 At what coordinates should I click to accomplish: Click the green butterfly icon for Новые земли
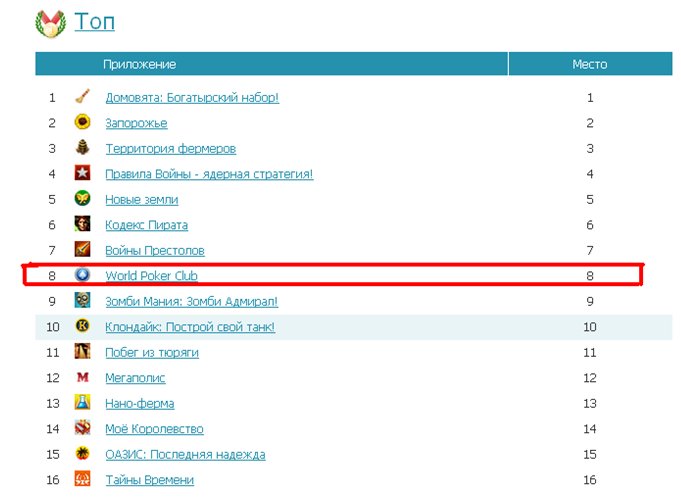[83, 199]
